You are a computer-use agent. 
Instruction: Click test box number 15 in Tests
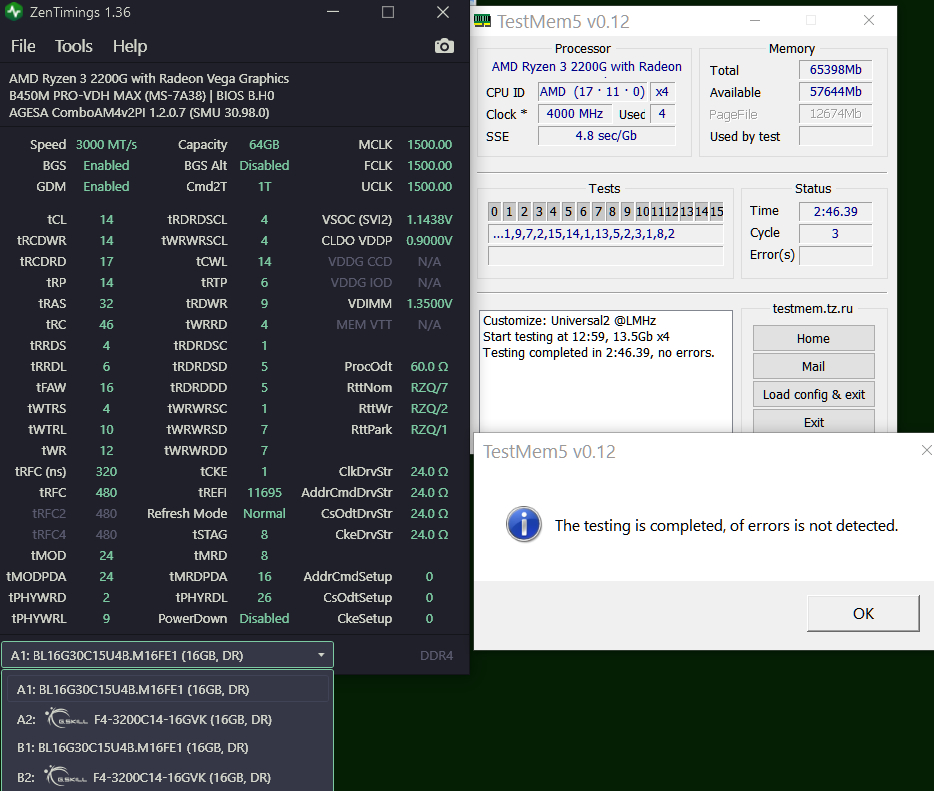(x=717, y=211)
